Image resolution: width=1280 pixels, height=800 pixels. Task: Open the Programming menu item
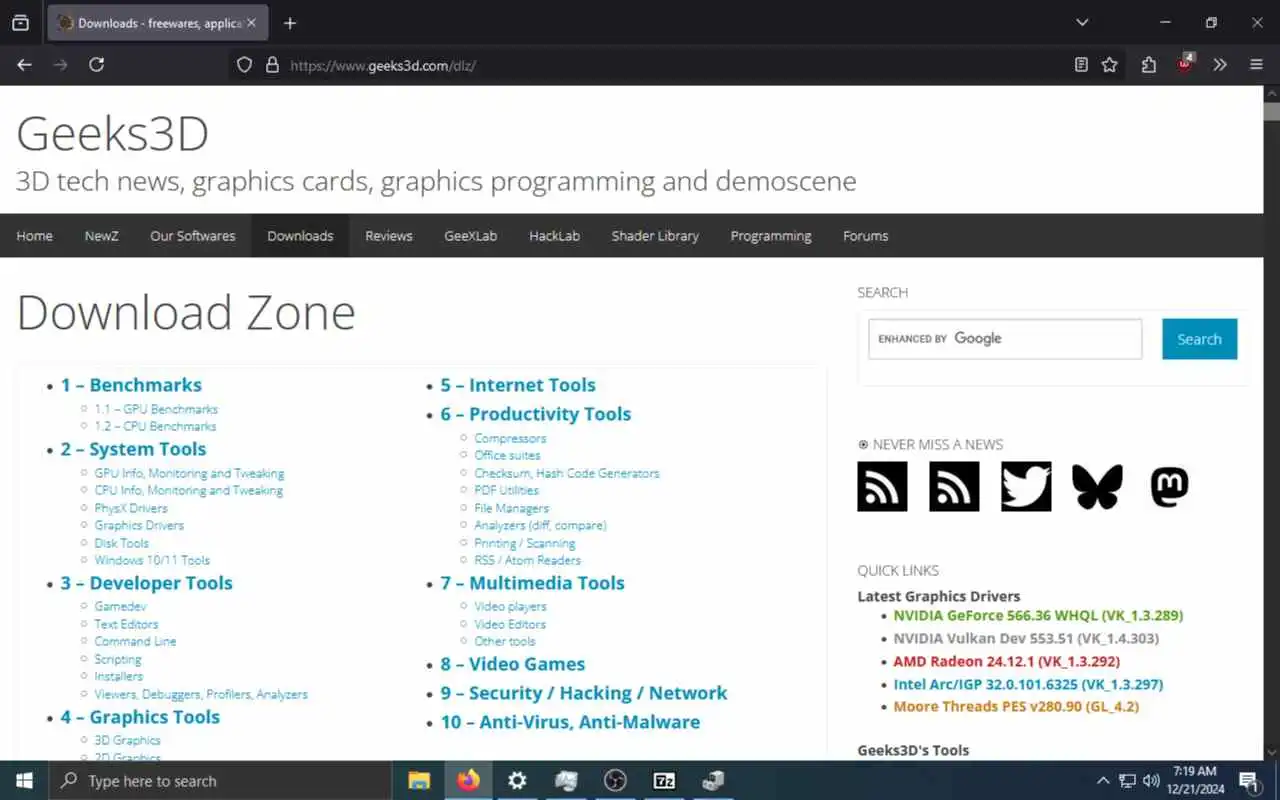pyautogui.click(x=771, y=236)
